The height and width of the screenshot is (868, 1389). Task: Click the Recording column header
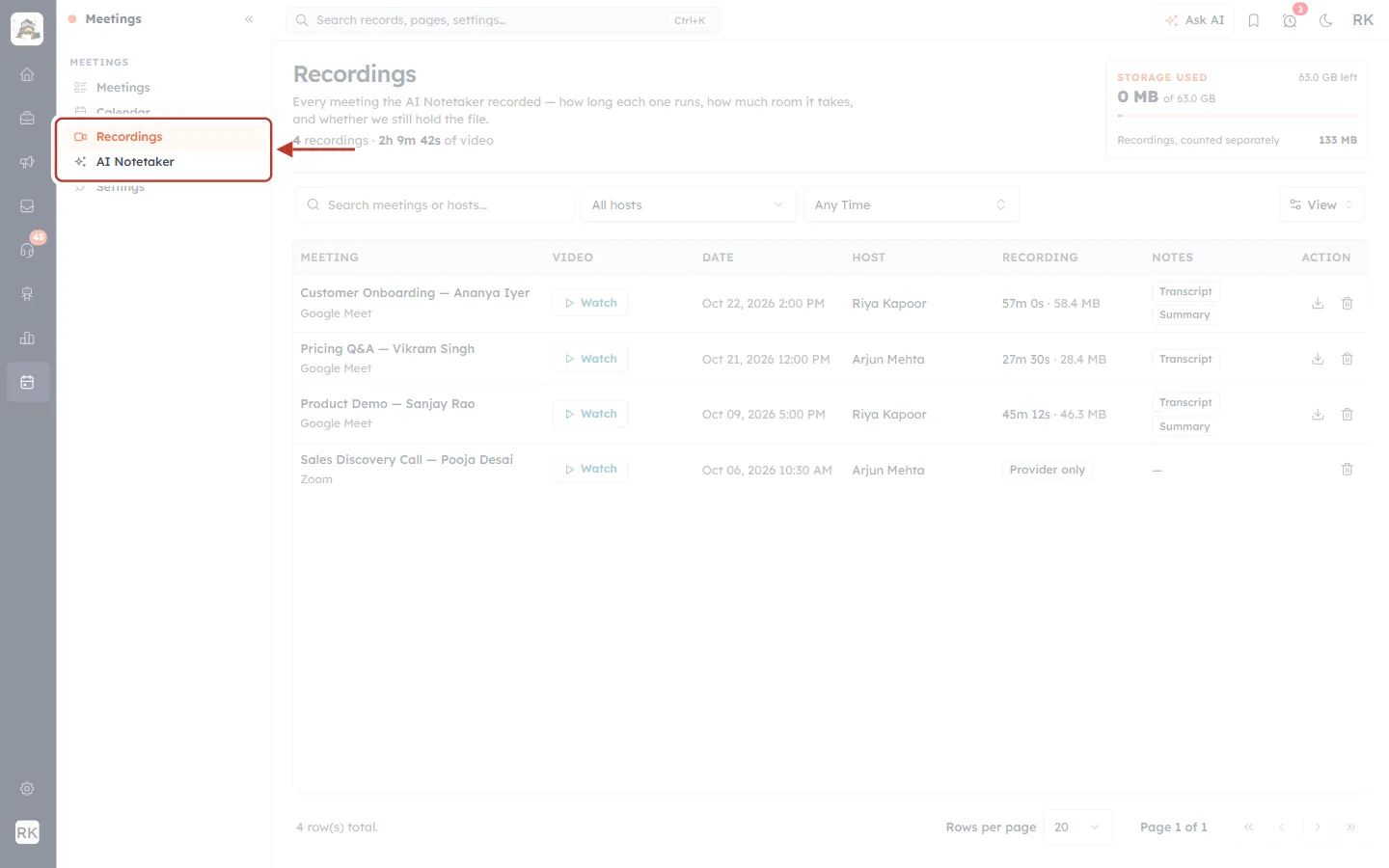(1040, 258)
